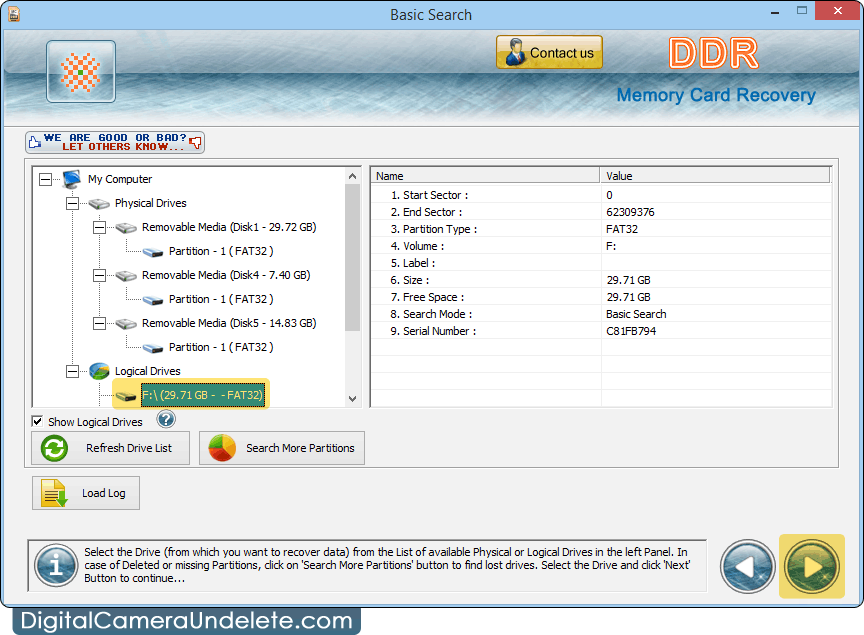Click Search Mode value Basic Search

click(x=636, y=314)
